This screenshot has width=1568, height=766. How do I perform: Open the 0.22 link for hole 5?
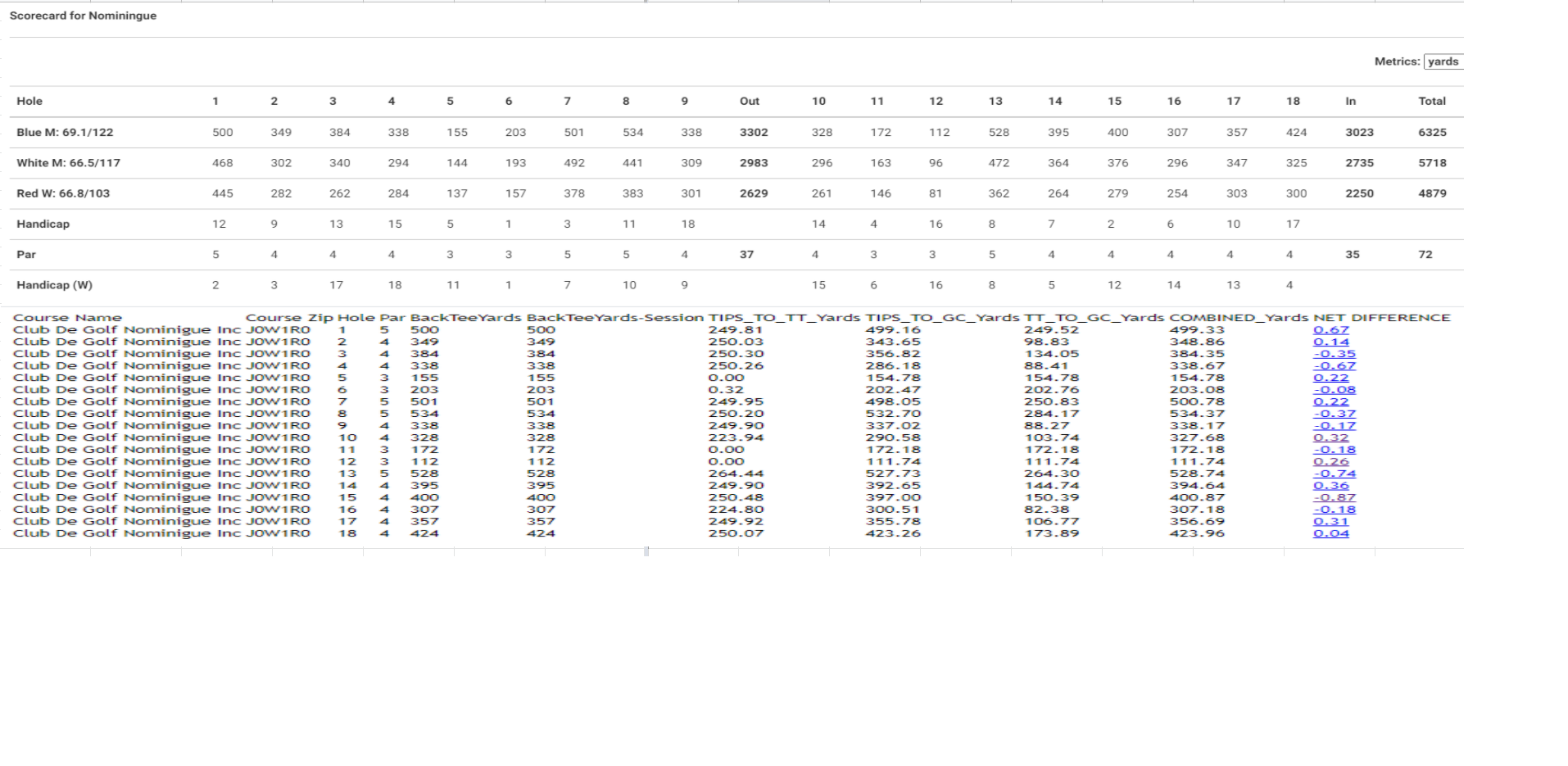tap(1331, 378)
